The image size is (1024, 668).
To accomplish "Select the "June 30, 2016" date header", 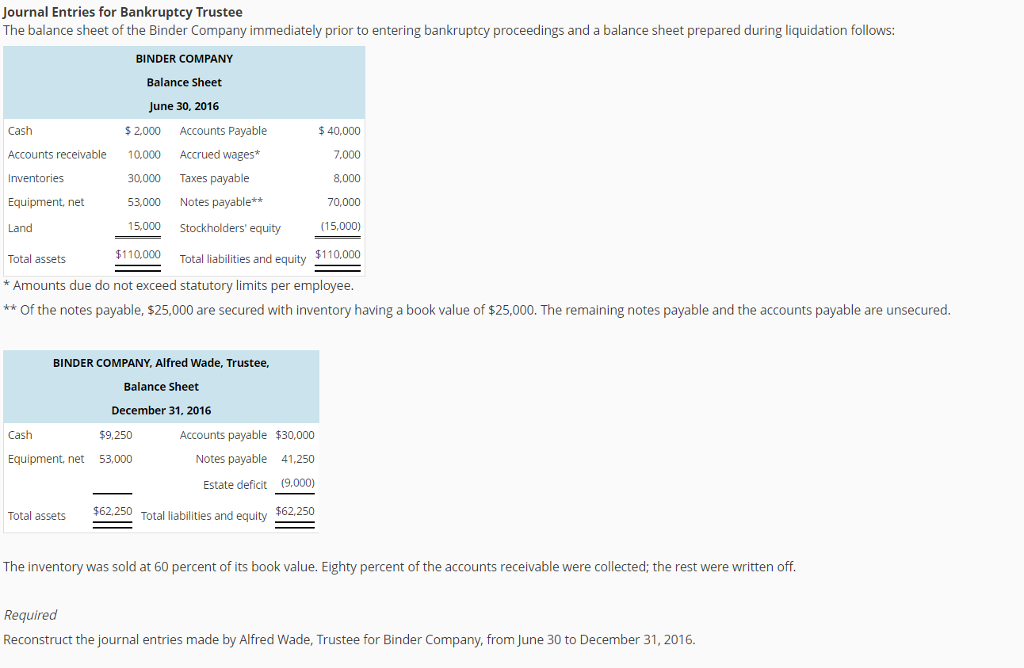I will click(x=184, y=106).
